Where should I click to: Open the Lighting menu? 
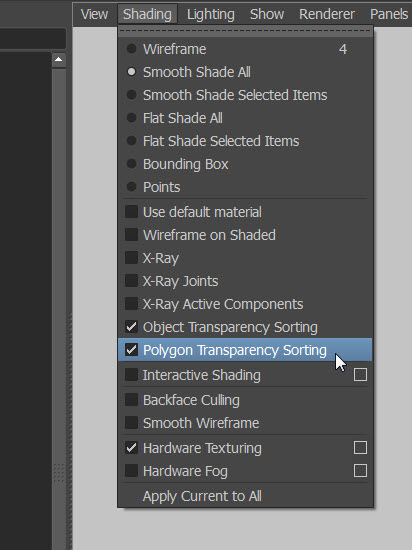(x=211, y=14)
